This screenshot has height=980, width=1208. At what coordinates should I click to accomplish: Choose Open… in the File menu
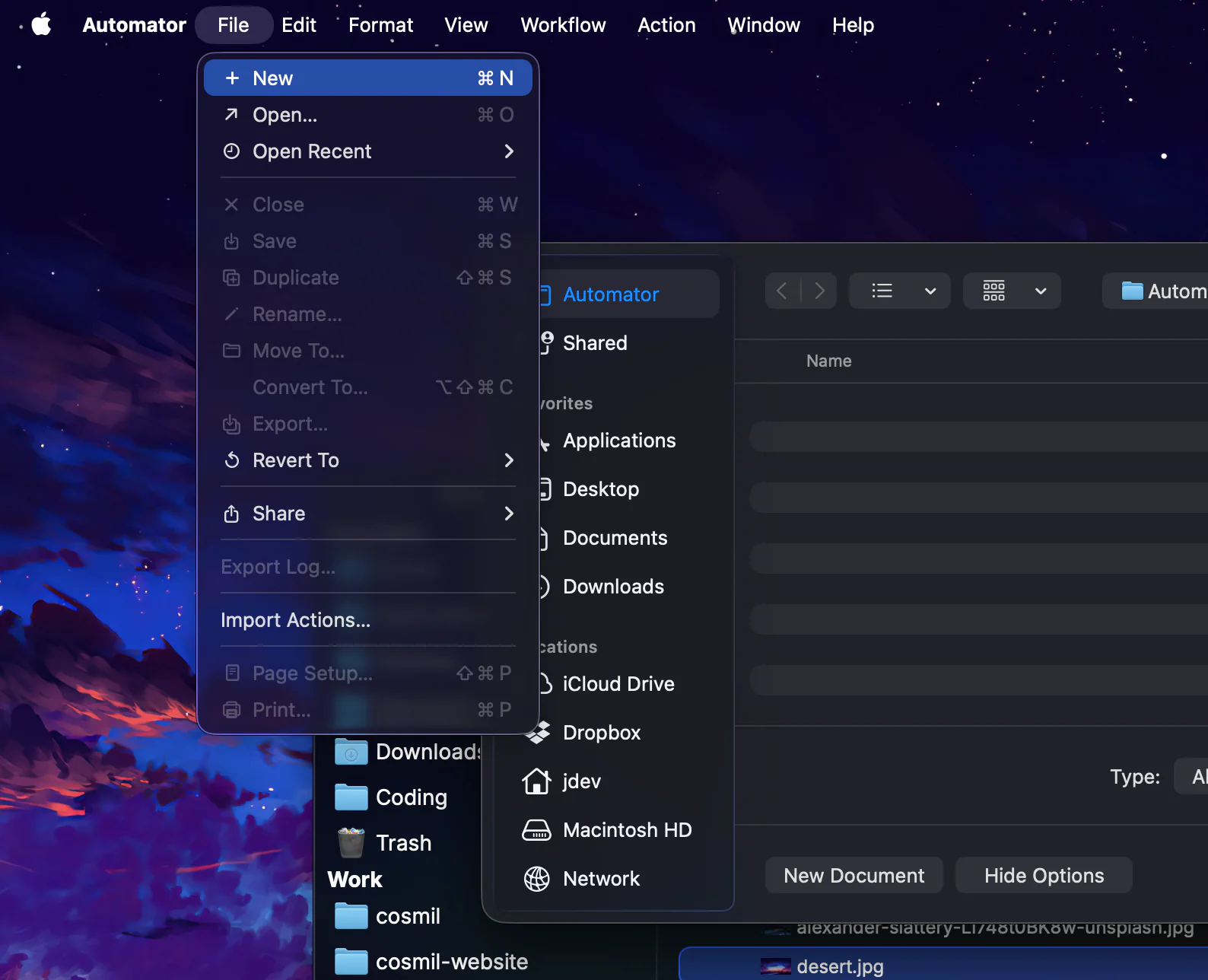[x=368, y=114]
